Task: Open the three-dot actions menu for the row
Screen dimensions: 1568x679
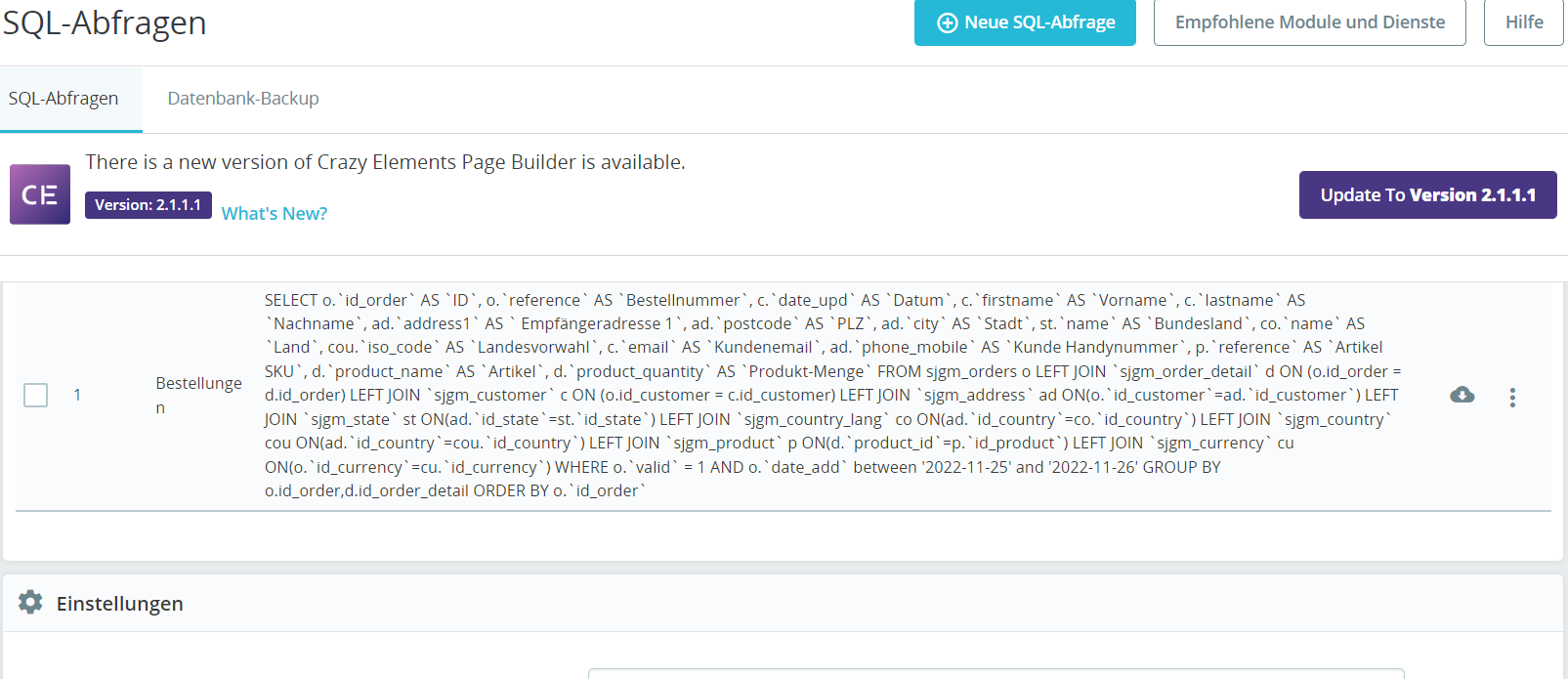Action: (1512, 397)
